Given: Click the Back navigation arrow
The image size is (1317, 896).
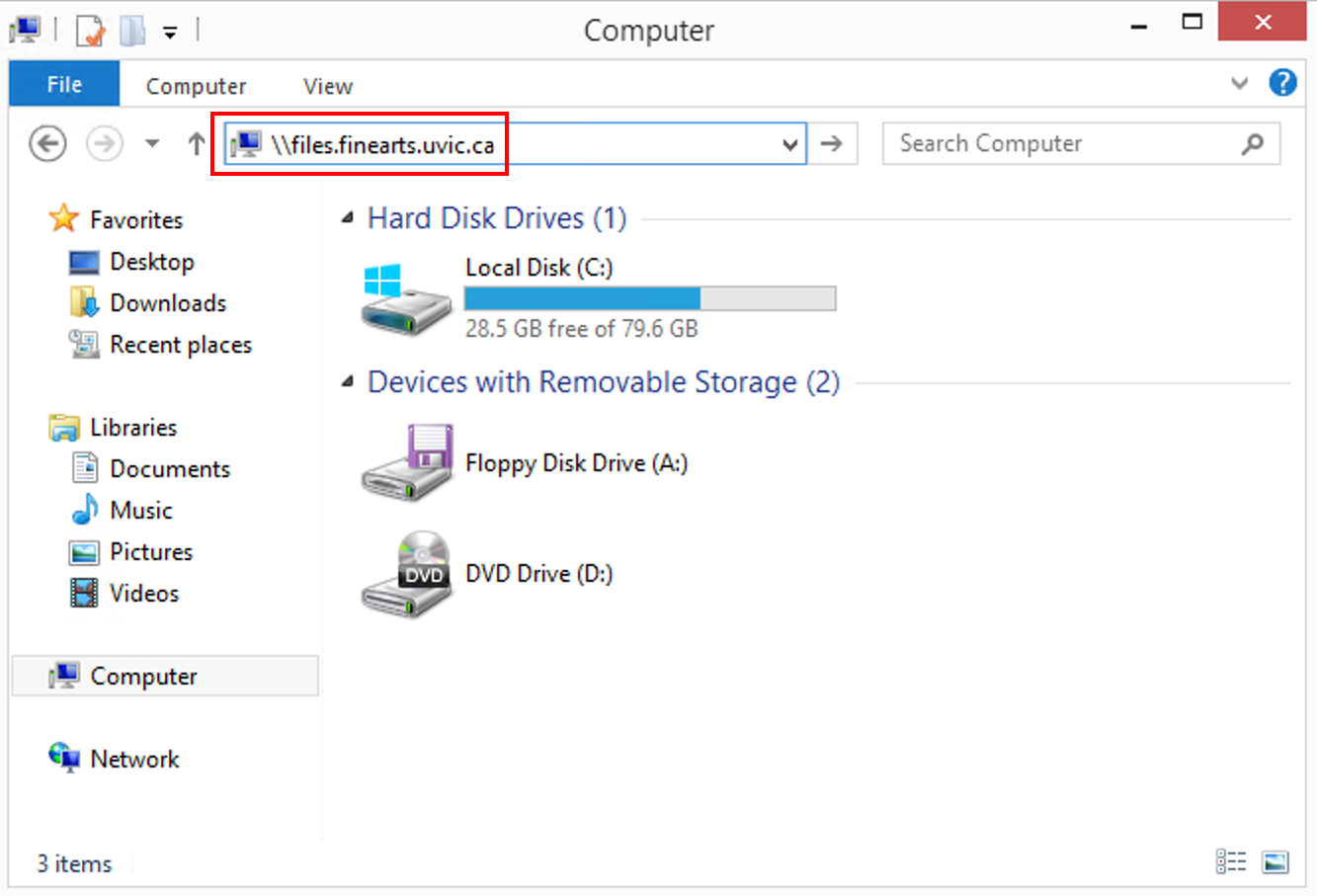Looking at the screenshot, I should point(46,143).
